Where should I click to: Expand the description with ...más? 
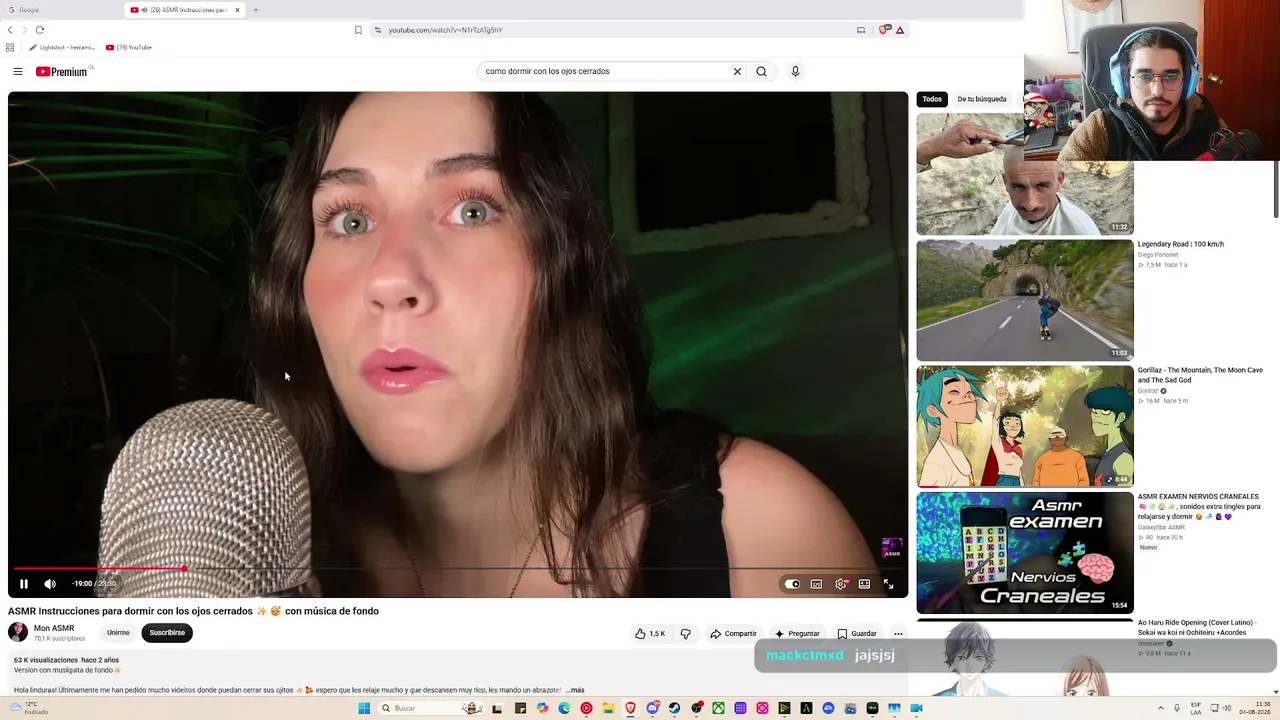(574, 690)
